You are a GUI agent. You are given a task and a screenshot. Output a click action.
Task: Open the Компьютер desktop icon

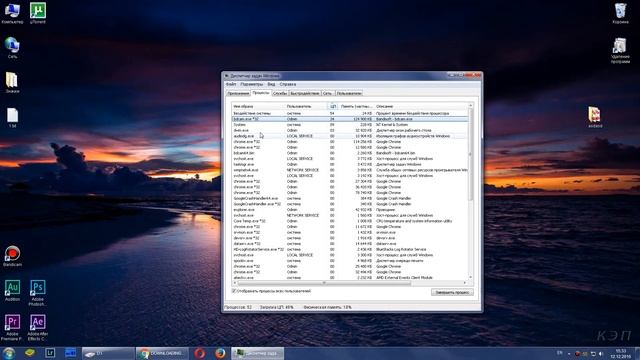pyautogui.click(x=12, y=13)
